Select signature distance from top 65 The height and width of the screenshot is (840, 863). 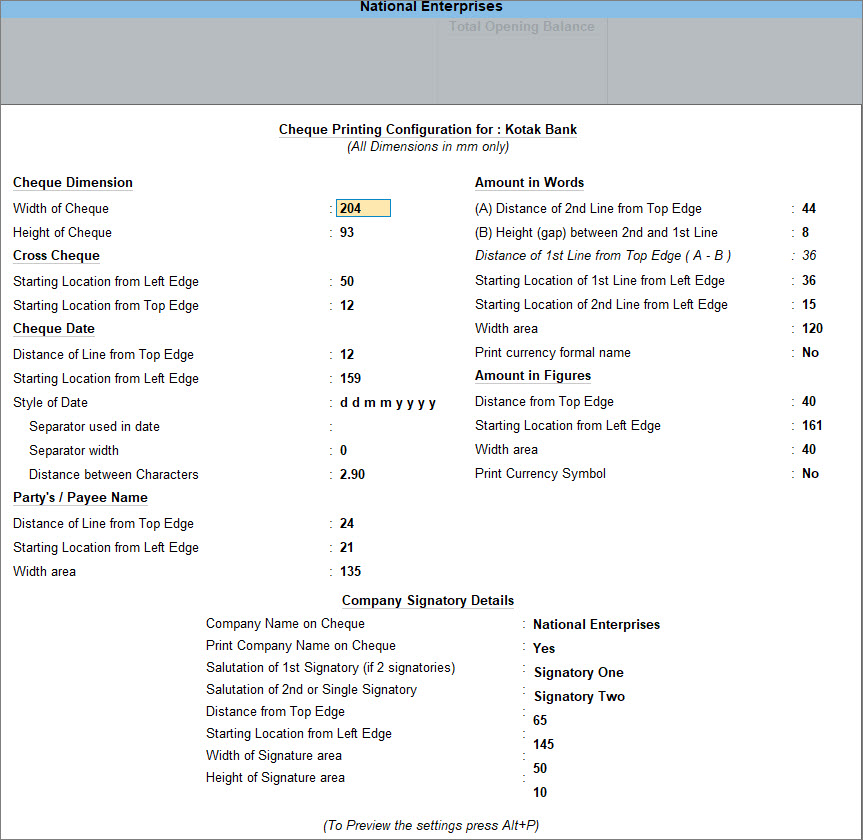pos(540,721)
